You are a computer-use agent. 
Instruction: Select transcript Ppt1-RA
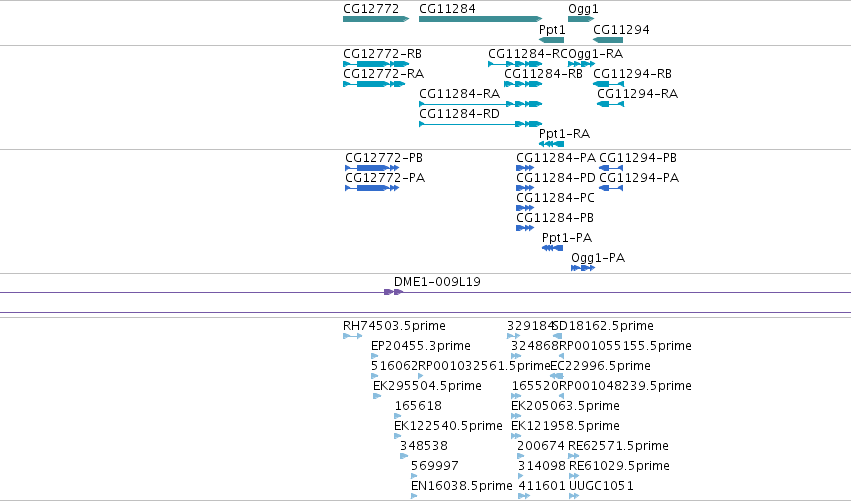pyautogui.click(x=564, y=134)
